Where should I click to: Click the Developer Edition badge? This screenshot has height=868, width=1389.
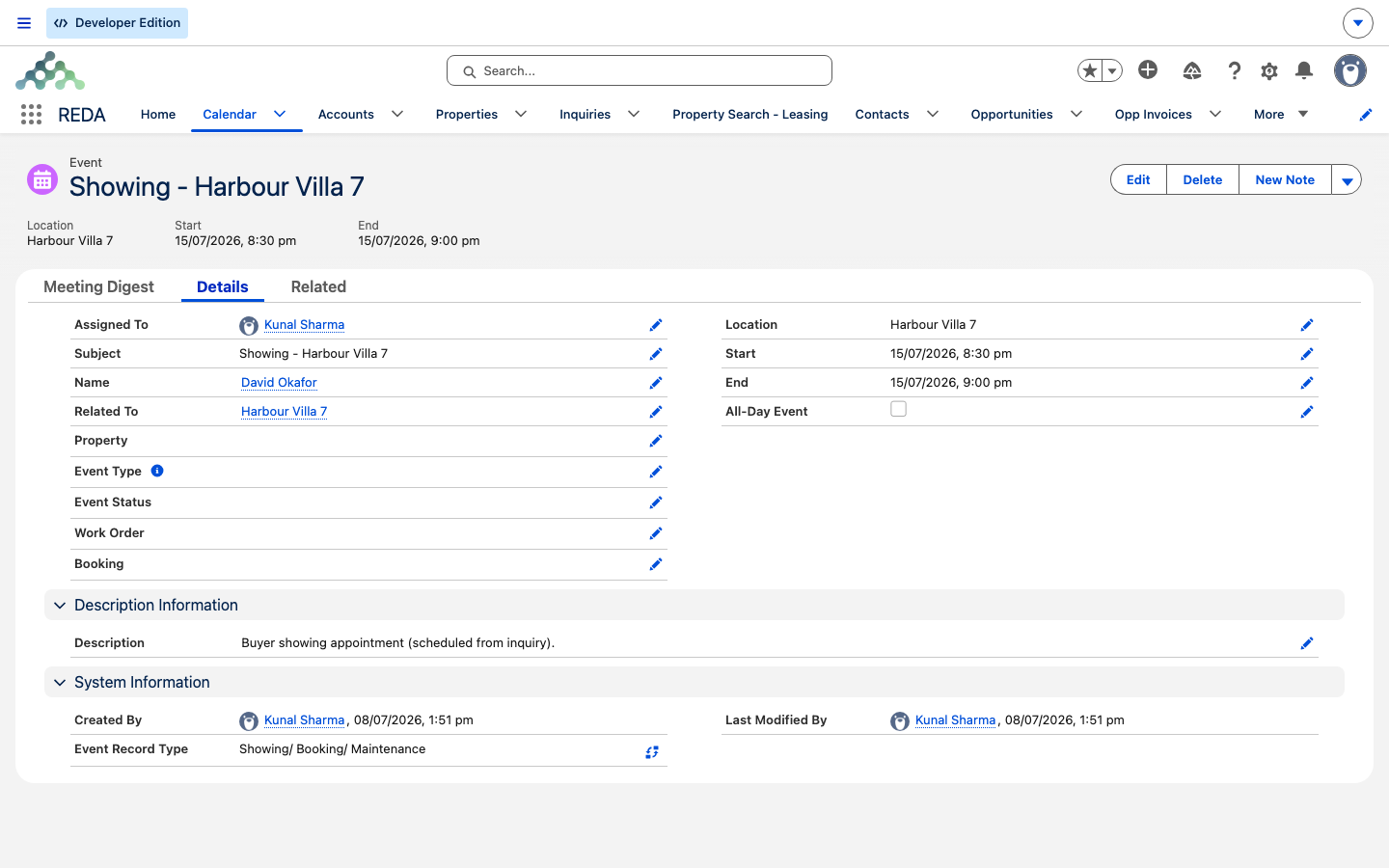click(x=118, y=23)
